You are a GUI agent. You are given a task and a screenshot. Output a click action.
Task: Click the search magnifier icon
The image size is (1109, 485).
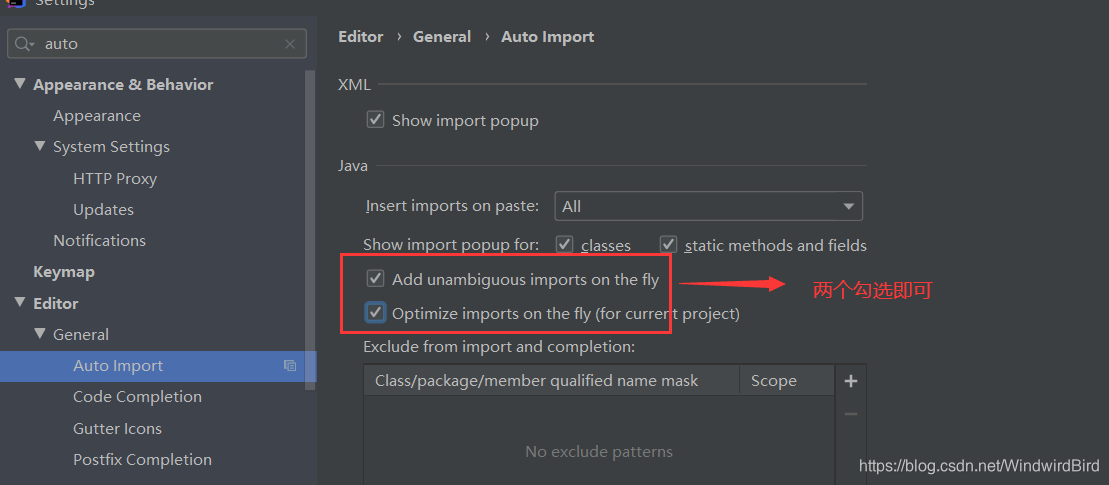pos(24,44)
